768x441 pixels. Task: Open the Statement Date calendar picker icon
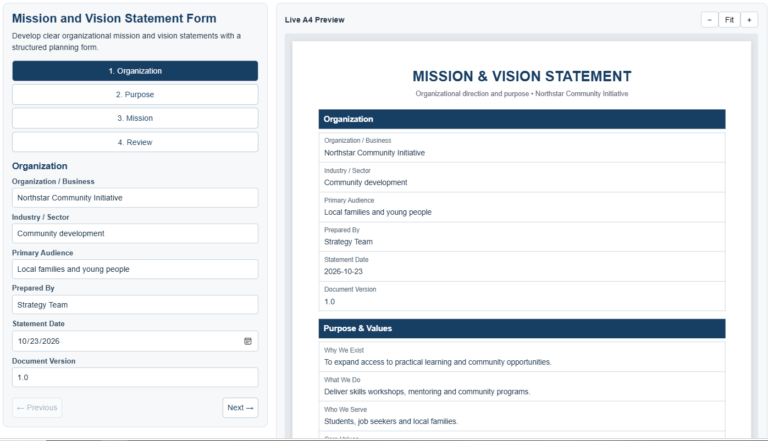[x=248, y=341]
